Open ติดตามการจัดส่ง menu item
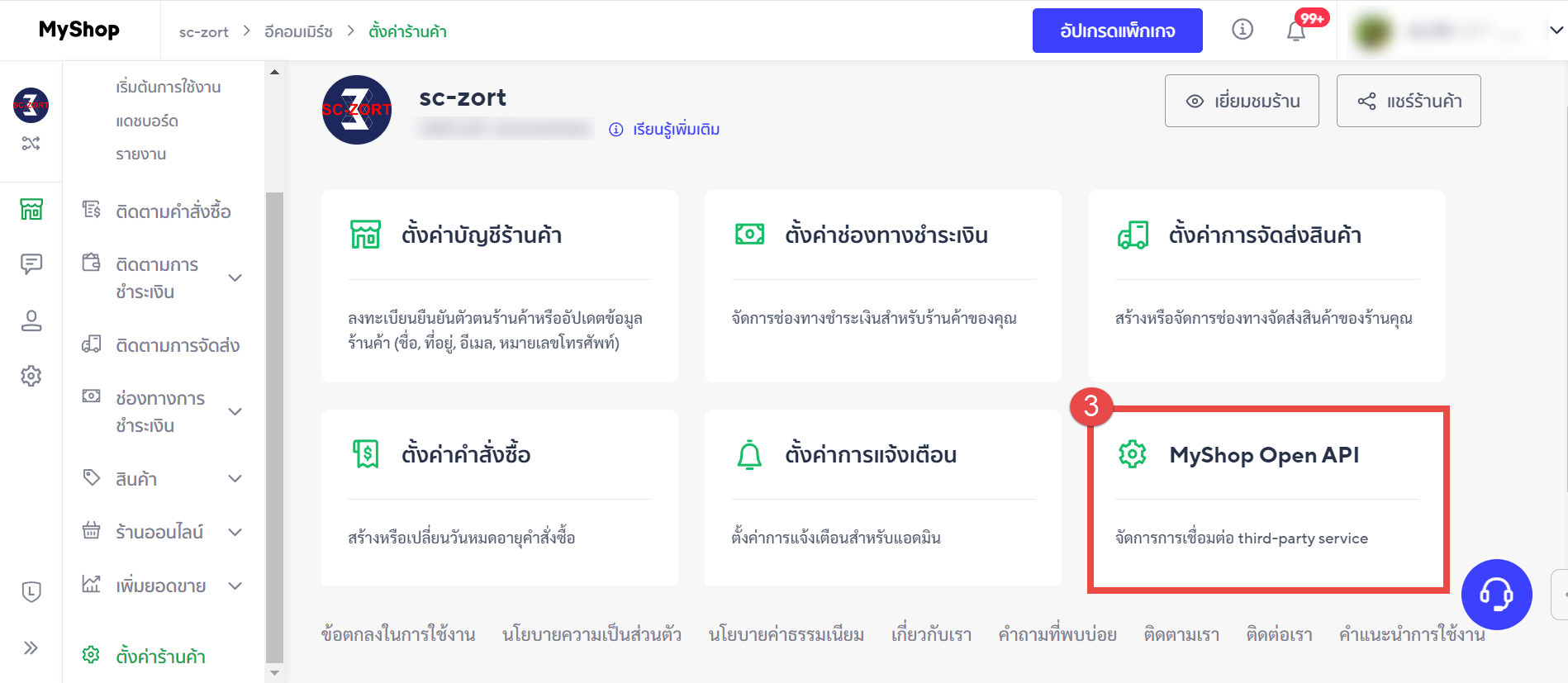Viewport: 1568px width, 683px height. [x=178, y=345]
